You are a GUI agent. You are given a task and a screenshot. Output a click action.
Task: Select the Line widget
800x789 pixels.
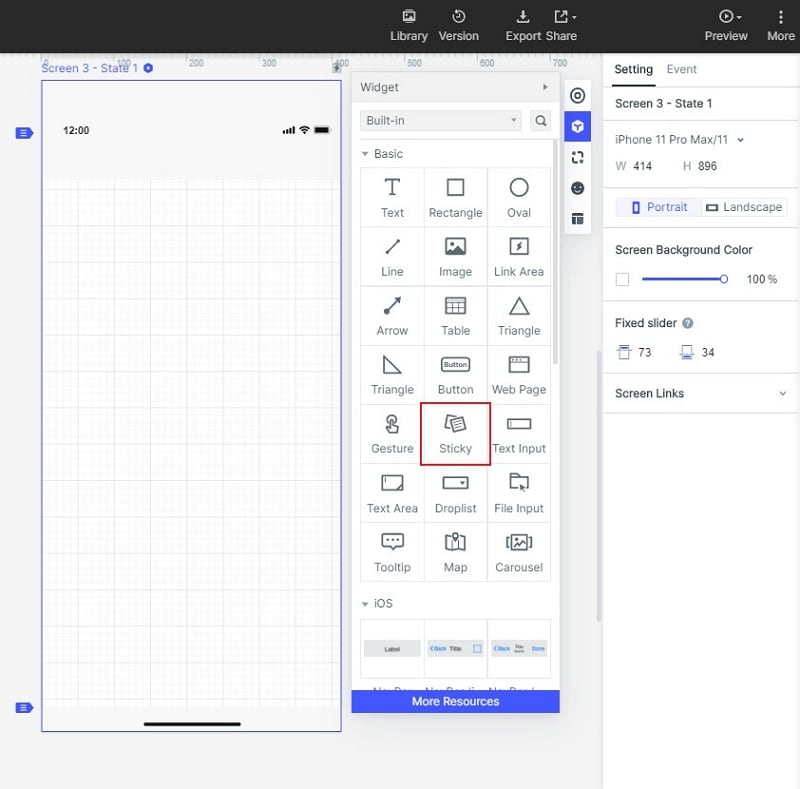coord(392,257)
